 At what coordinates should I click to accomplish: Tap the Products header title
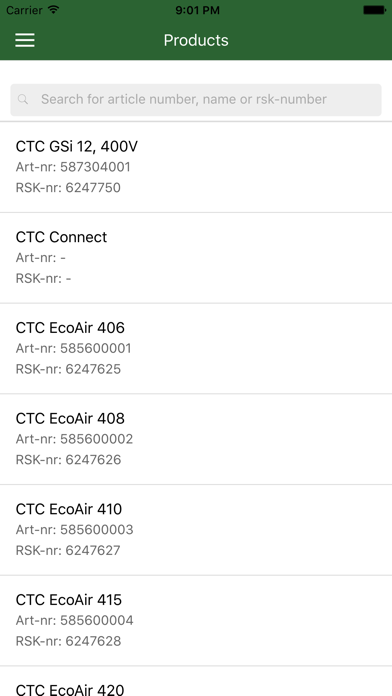click(x=196, y=40)
